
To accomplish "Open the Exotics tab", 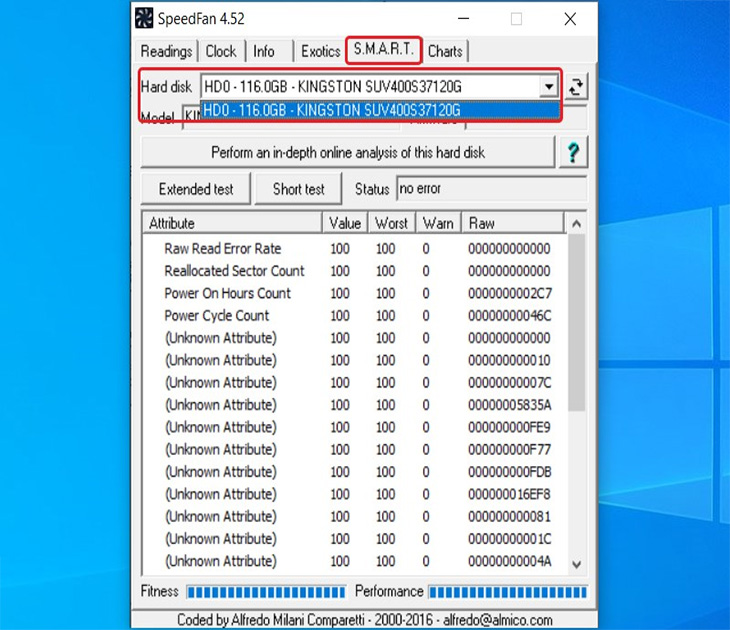I will 321,51.
